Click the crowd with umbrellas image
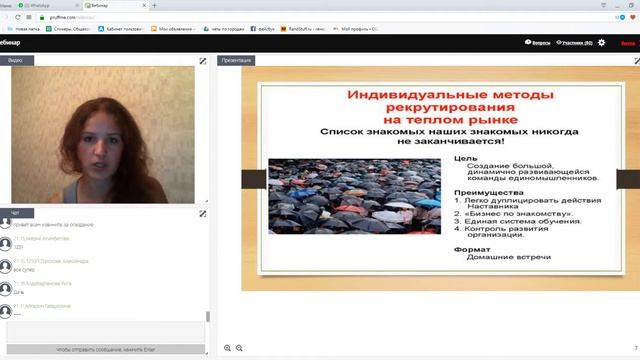This screenshot has height=360, width=640. point(354,196)
